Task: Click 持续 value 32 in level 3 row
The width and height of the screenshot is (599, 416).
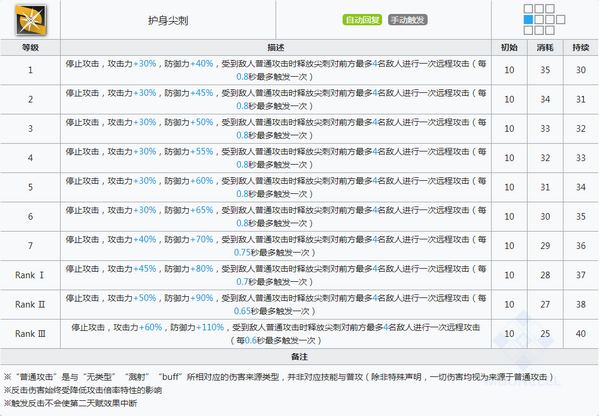Action: coord(581,129)
